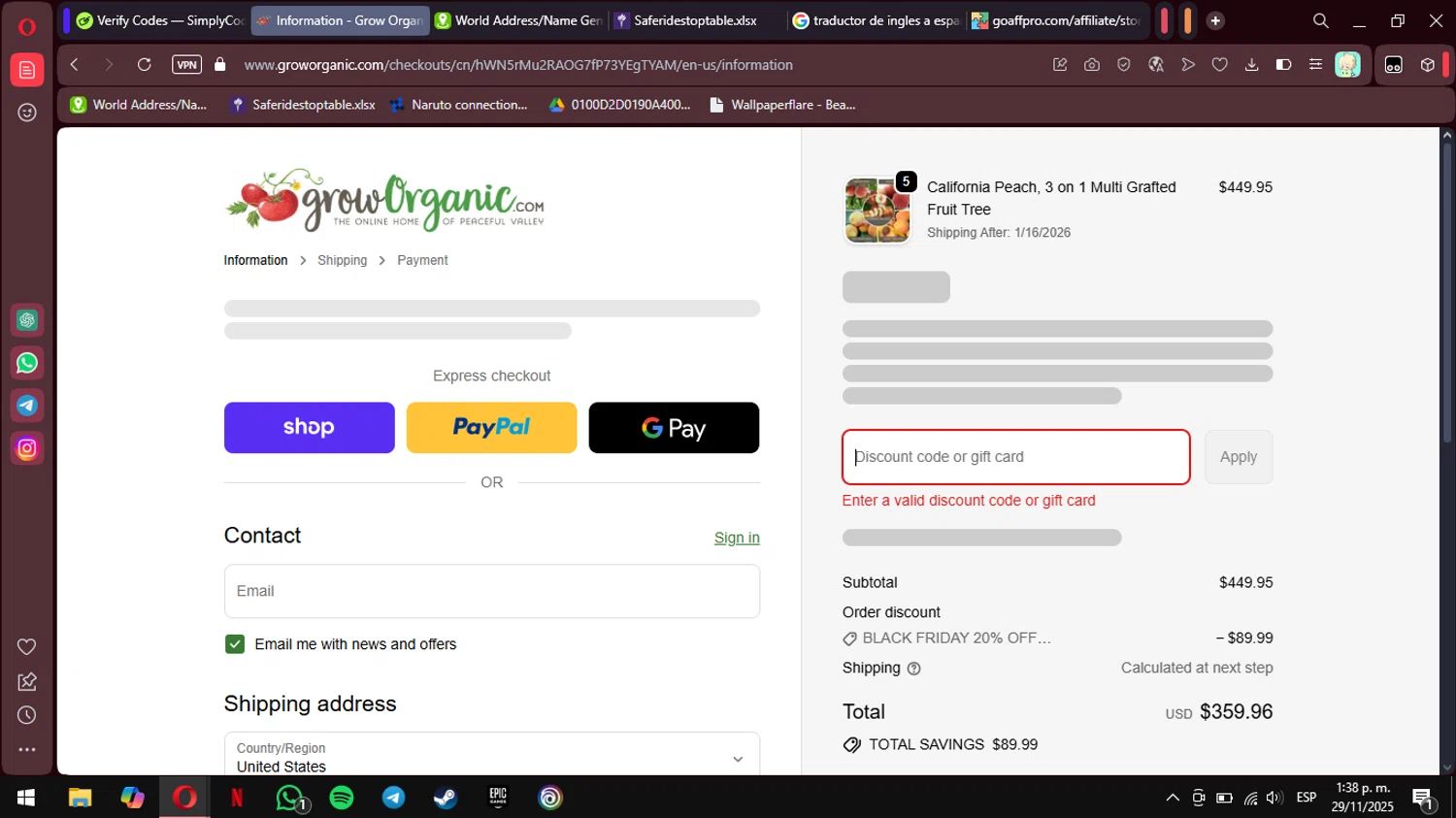Open Steam from the Windows taskbar
1456x818 pixels.
[446, 798]
